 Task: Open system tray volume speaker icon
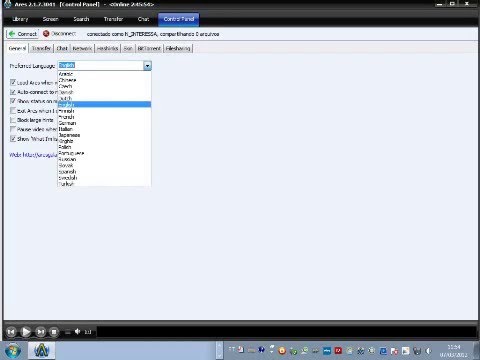pyautogui.click(x=428, y=351)
